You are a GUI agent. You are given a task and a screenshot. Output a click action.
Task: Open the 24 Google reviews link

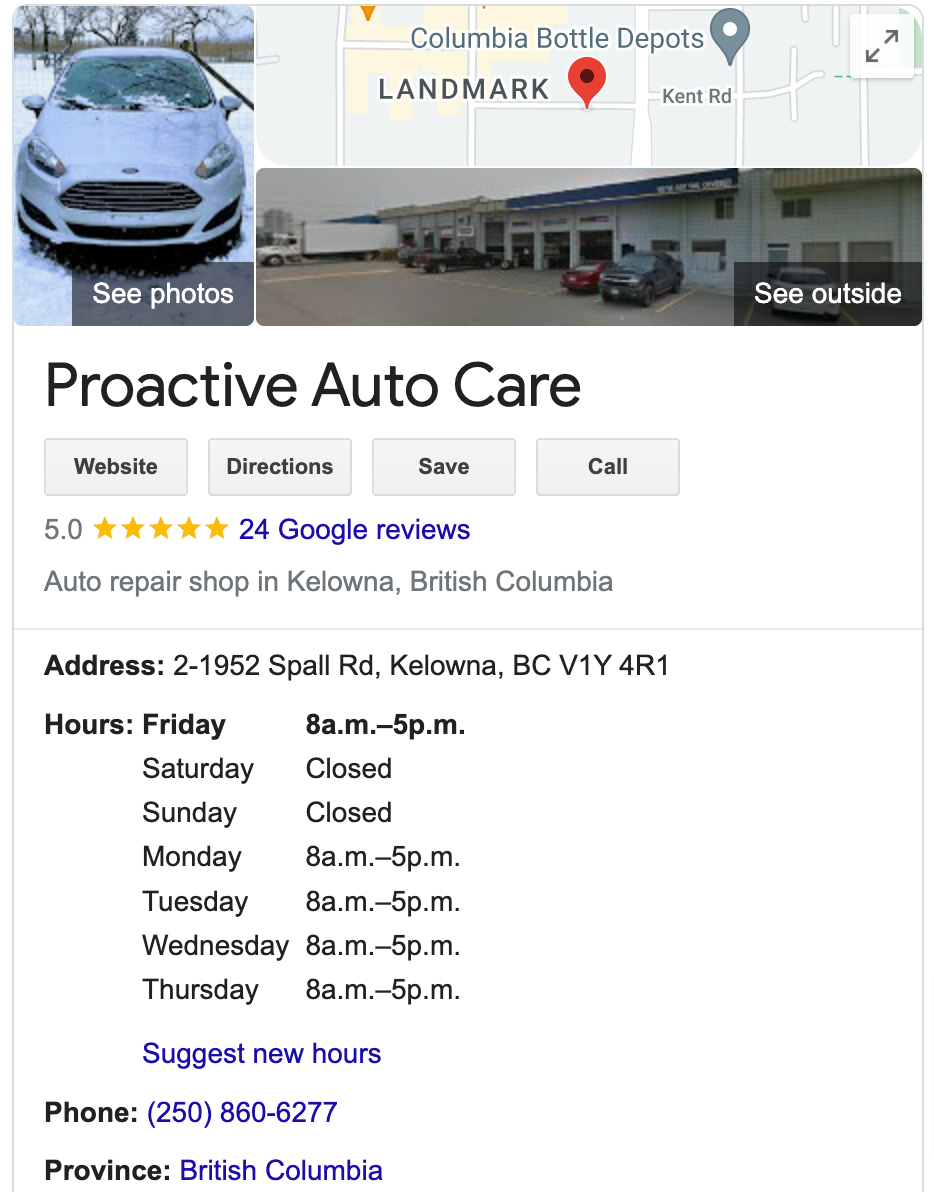point(354,529)
